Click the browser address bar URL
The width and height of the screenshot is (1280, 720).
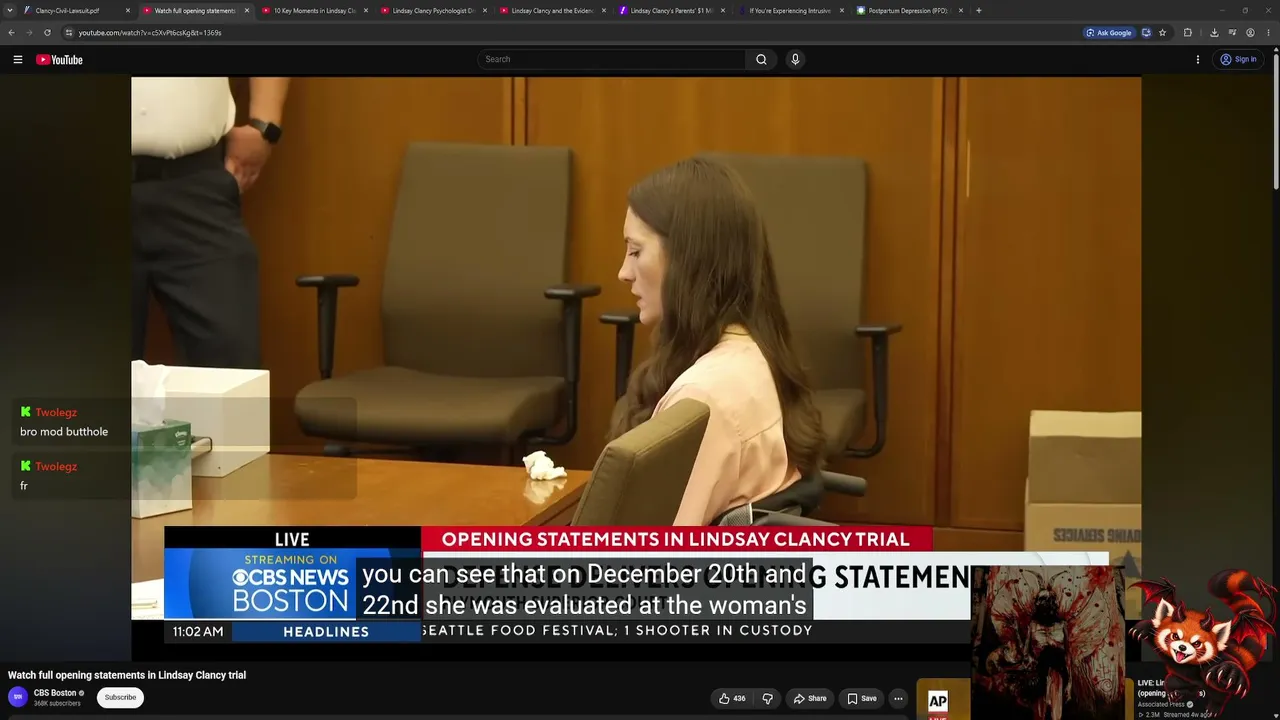[150, 33]
